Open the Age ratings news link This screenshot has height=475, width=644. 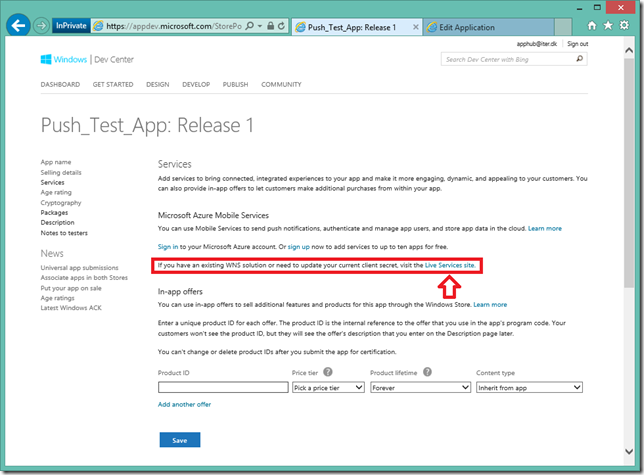coord(58,298)
